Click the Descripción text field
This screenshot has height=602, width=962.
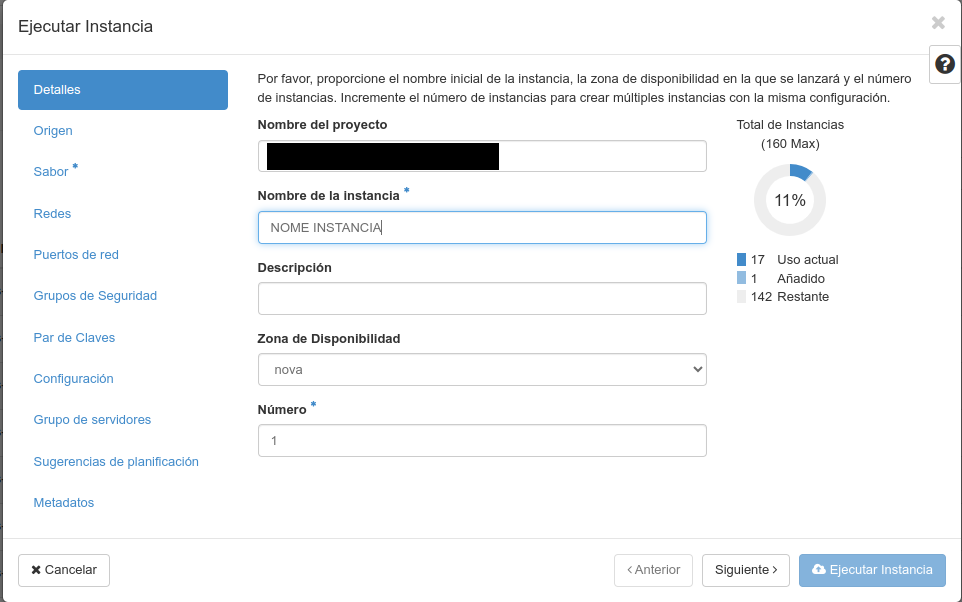click(482, 298)
